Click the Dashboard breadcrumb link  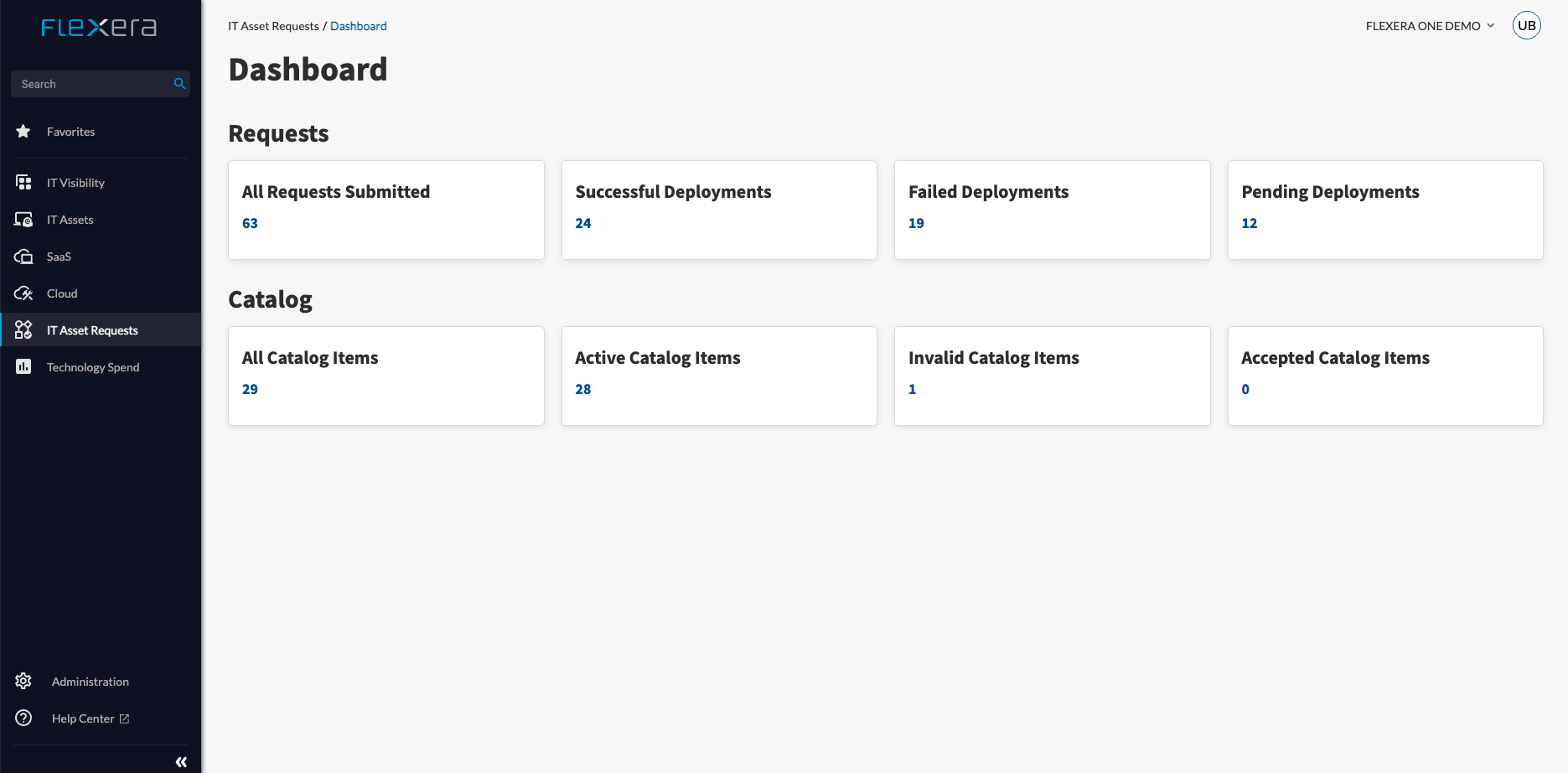[x=358, y=26]
